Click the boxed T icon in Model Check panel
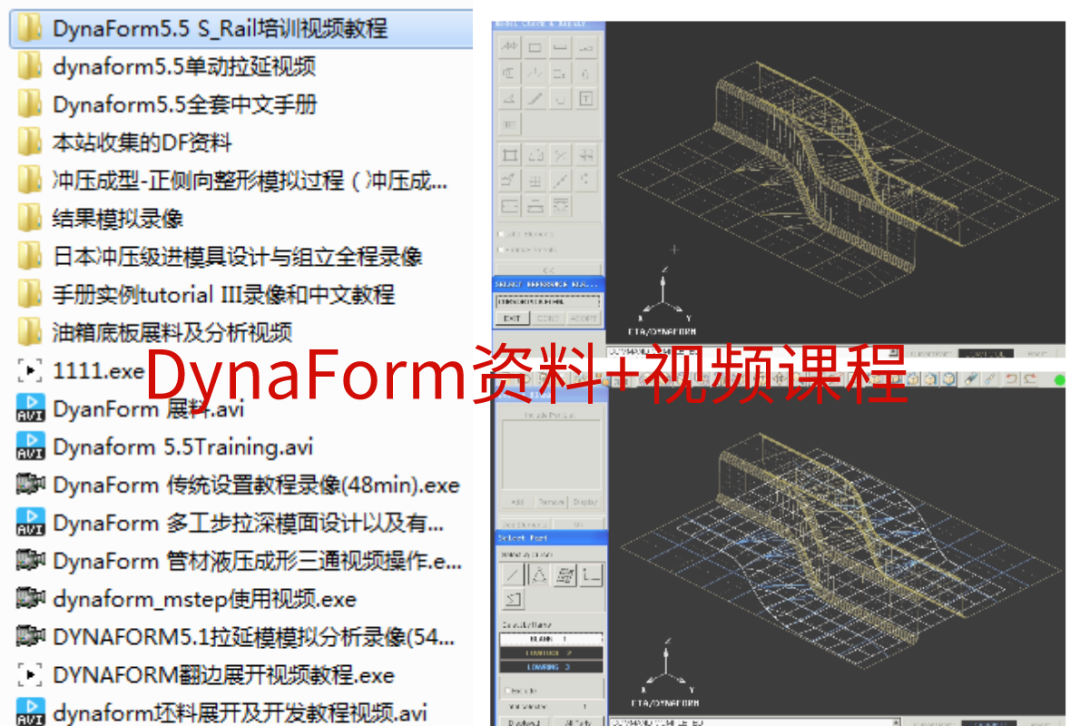 (x=586, y=98)
